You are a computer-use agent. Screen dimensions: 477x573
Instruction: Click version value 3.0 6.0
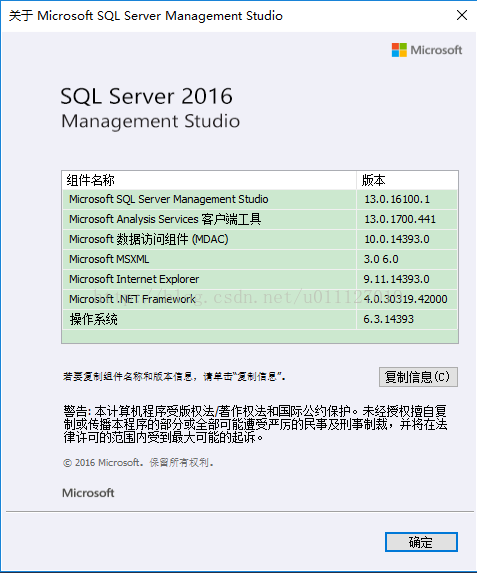point(381,259)
